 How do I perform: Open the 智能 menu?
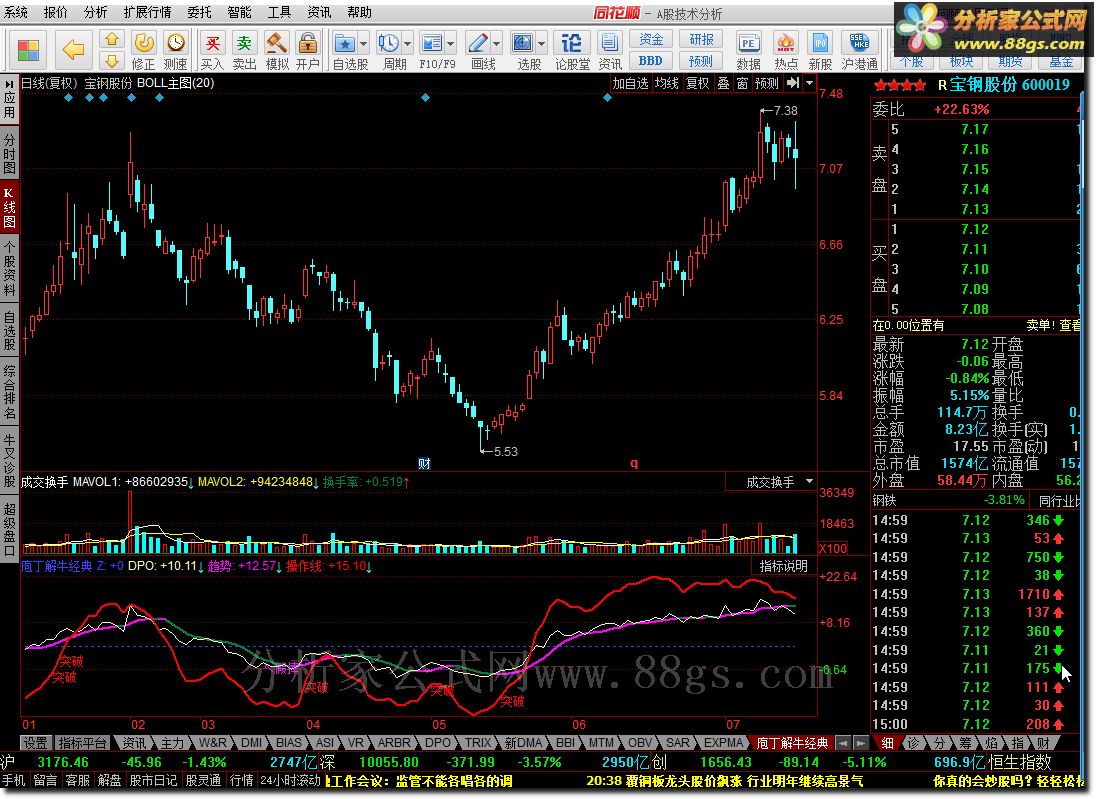[x=240, y=12]
